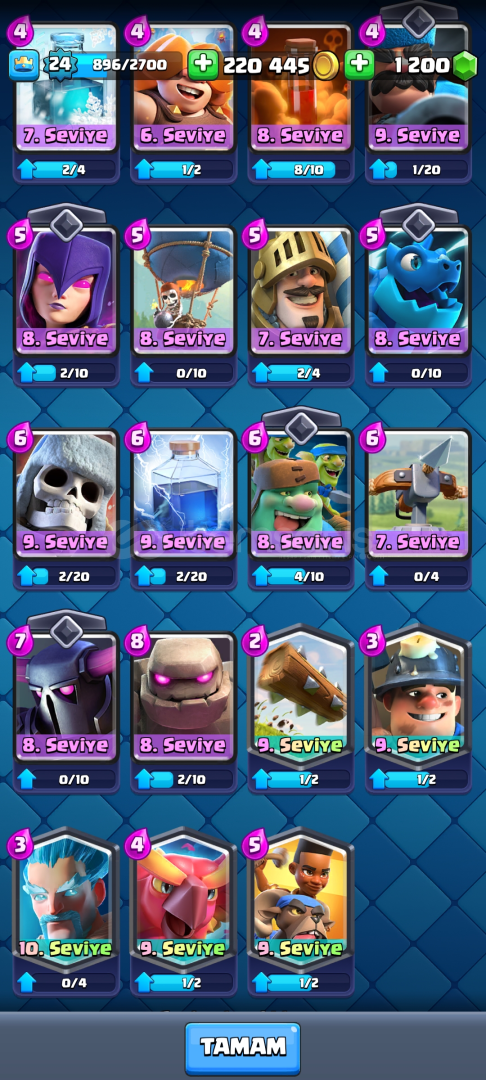This screenshot has width=486, height=1080.
Task: Click the green plus next to gold
Action: (x=202, y=65)
